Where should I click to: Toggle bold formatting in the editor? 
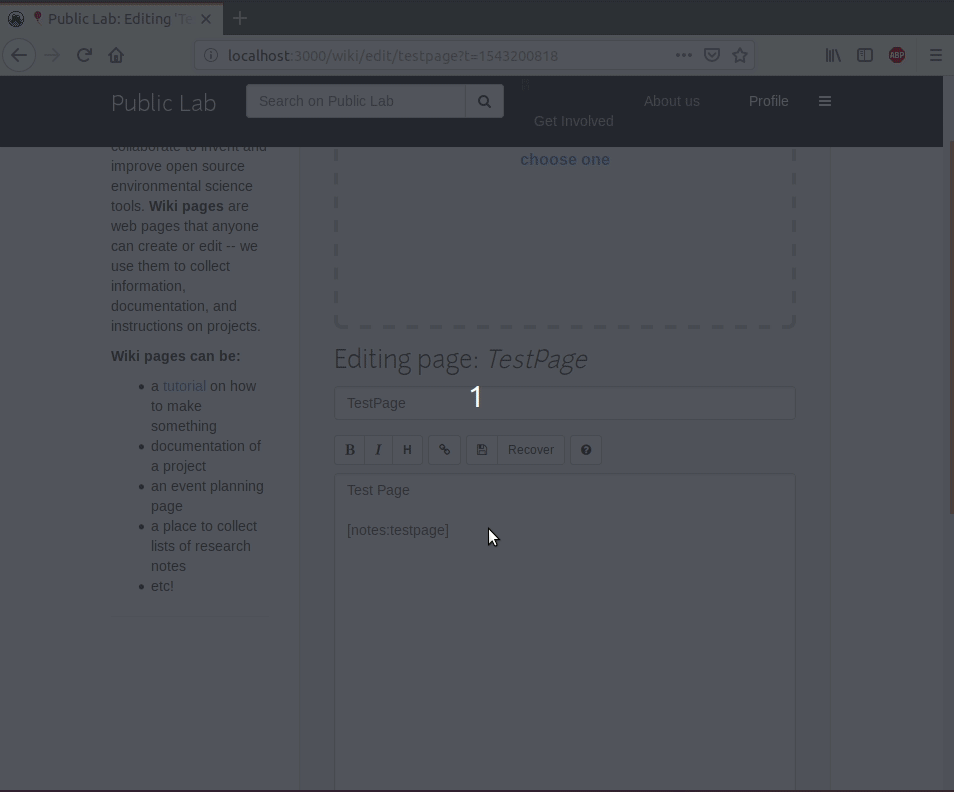click(350, 449)
